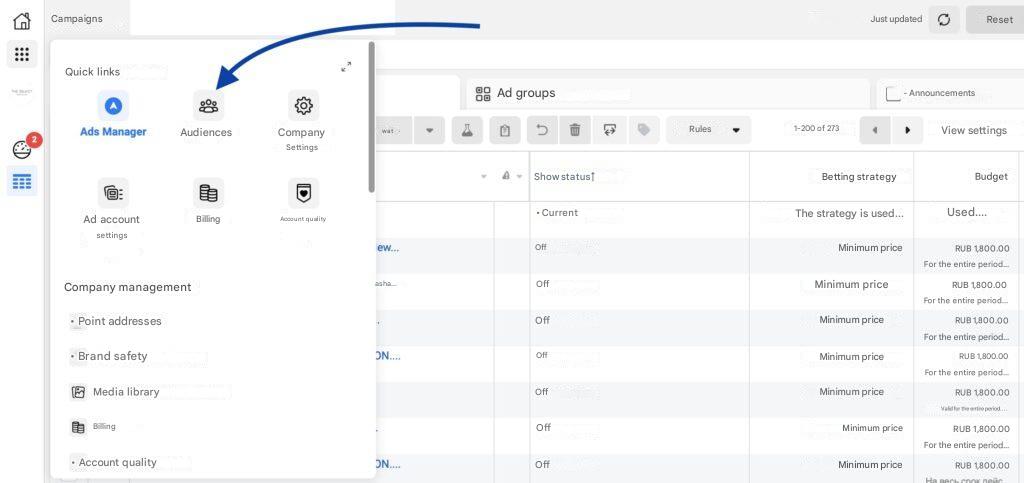This screenshot has height=483, width=1024.
Task: Go to next page of results
Action: [907, 130]
